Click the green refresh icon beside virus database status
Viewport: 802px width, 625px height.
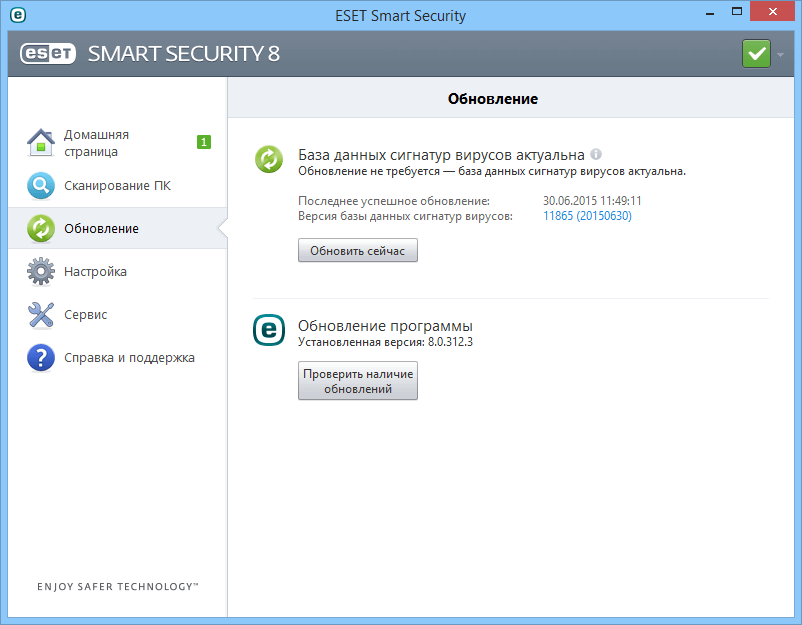(268, 159)
